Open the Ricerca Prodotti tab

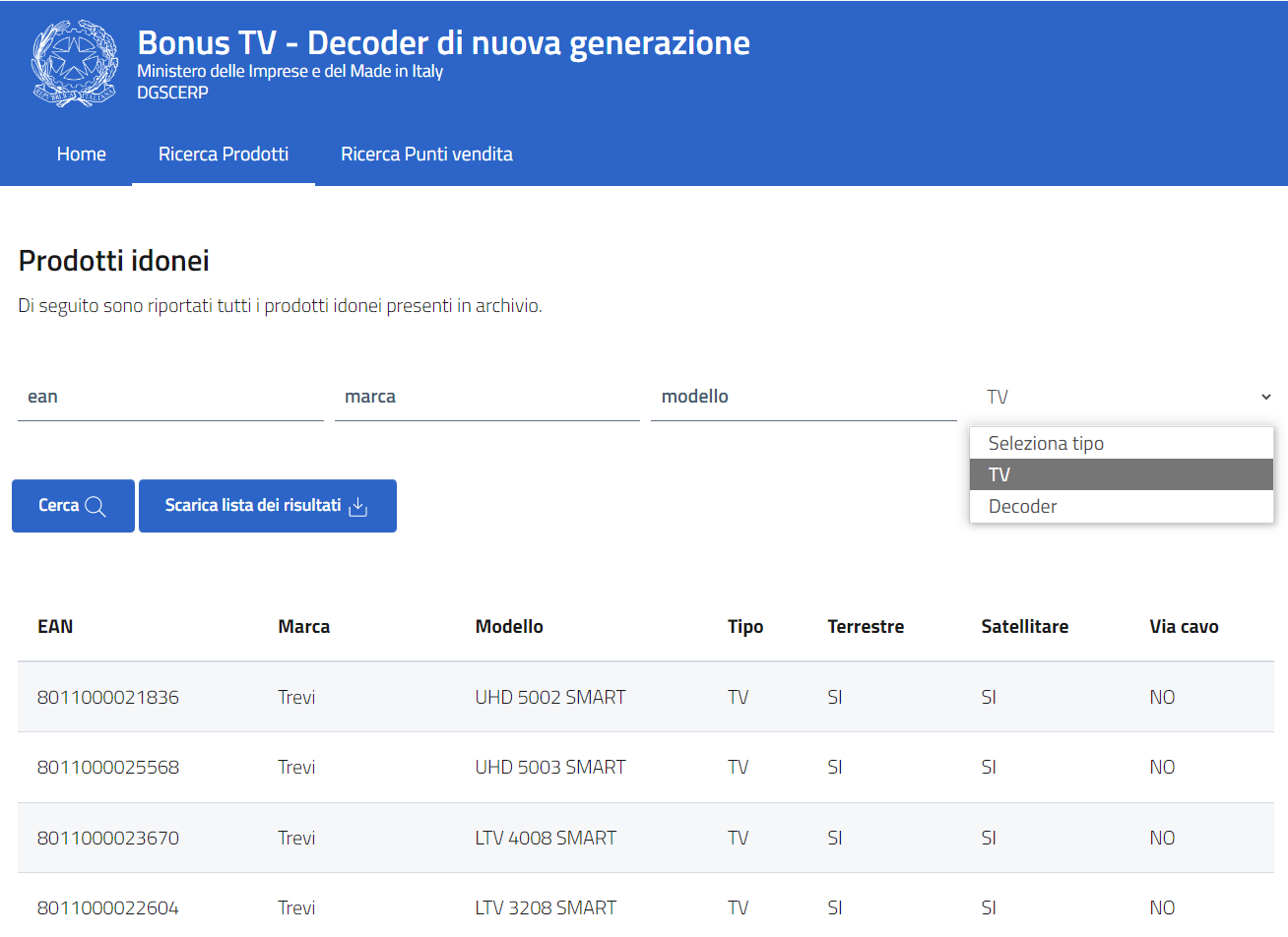224,154
